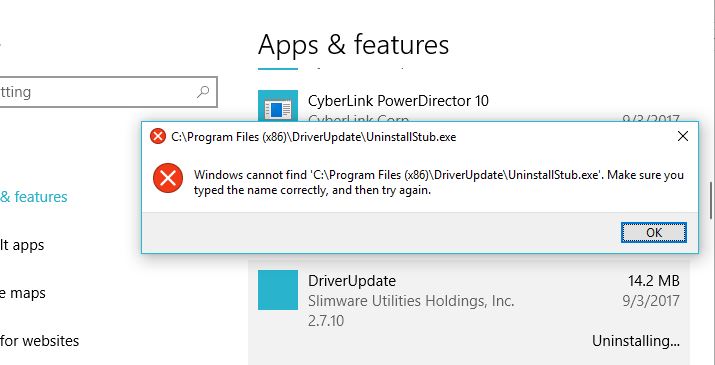
Task: Focus the settings search field
Action: tap(108, 92)
